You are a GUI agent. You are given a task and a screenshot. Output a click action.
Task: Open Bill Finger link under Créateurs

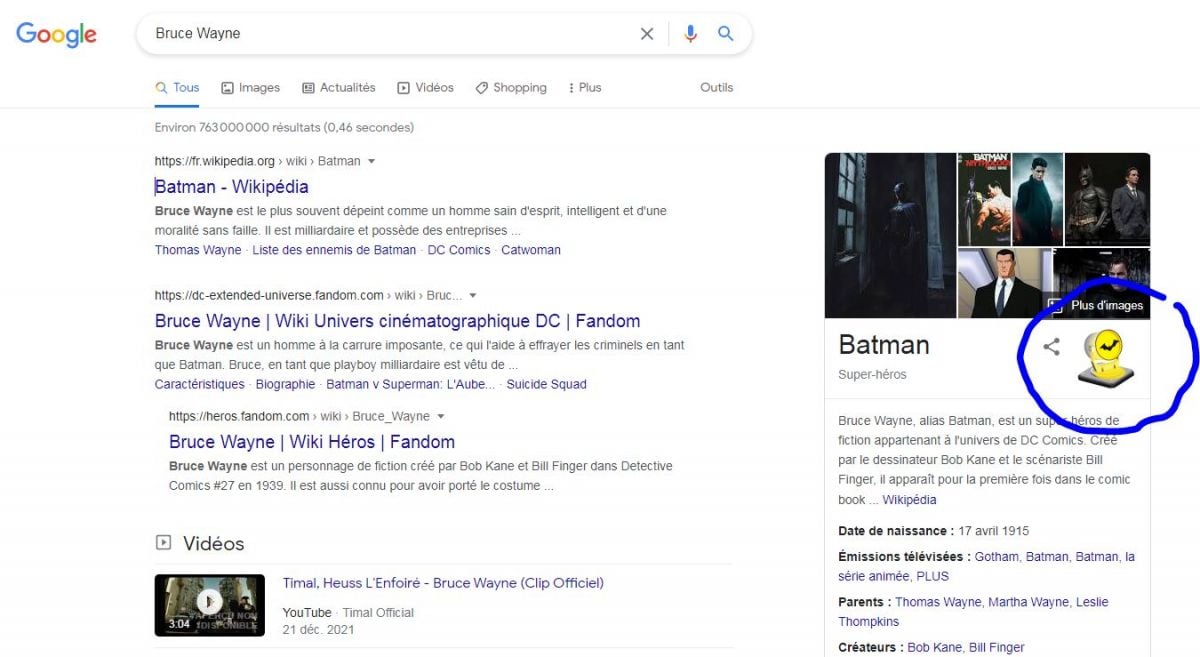(x=997, y=648)
